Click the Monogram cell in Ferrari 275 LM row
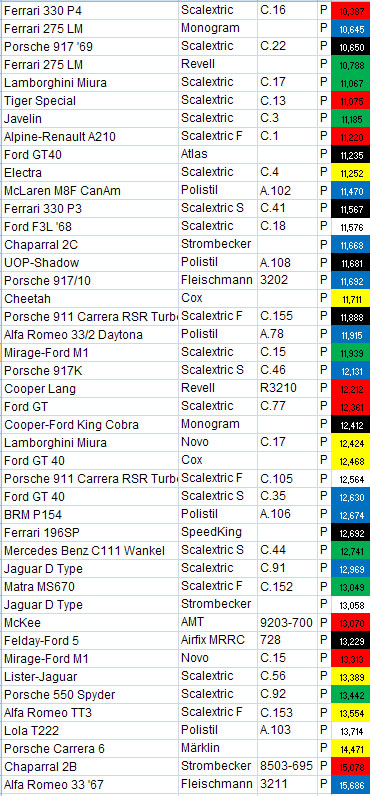Screen dimensions: 370x796 (218, 28)
